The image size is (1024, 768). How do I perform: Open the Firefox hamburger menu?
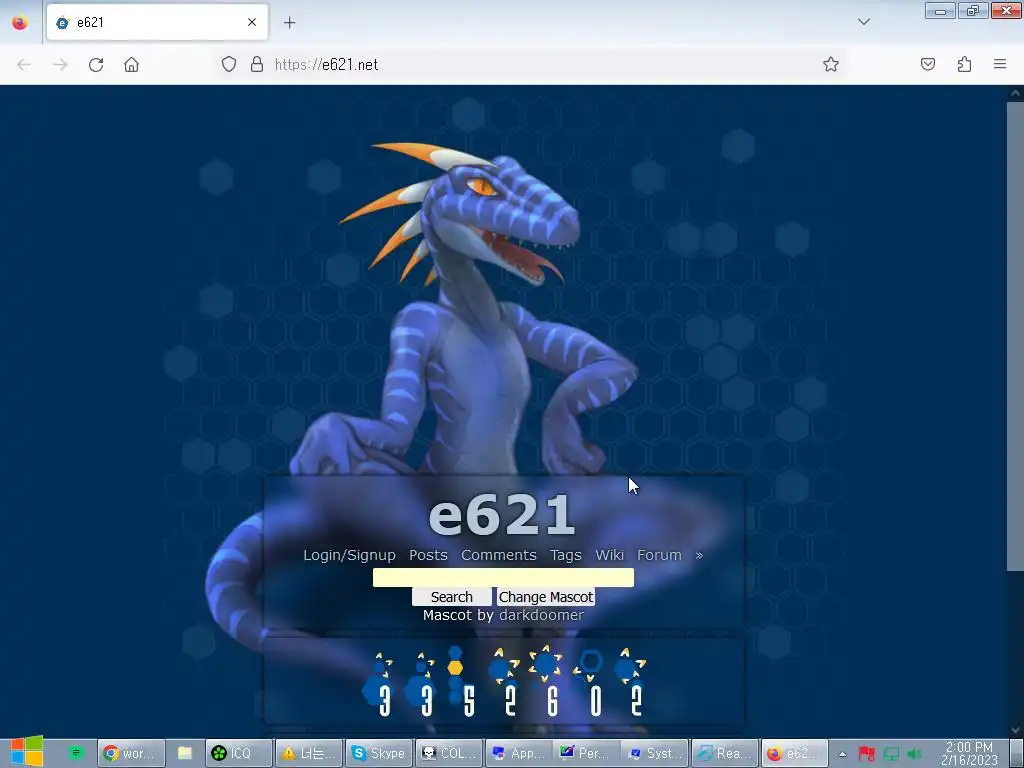pos(1000,64)
